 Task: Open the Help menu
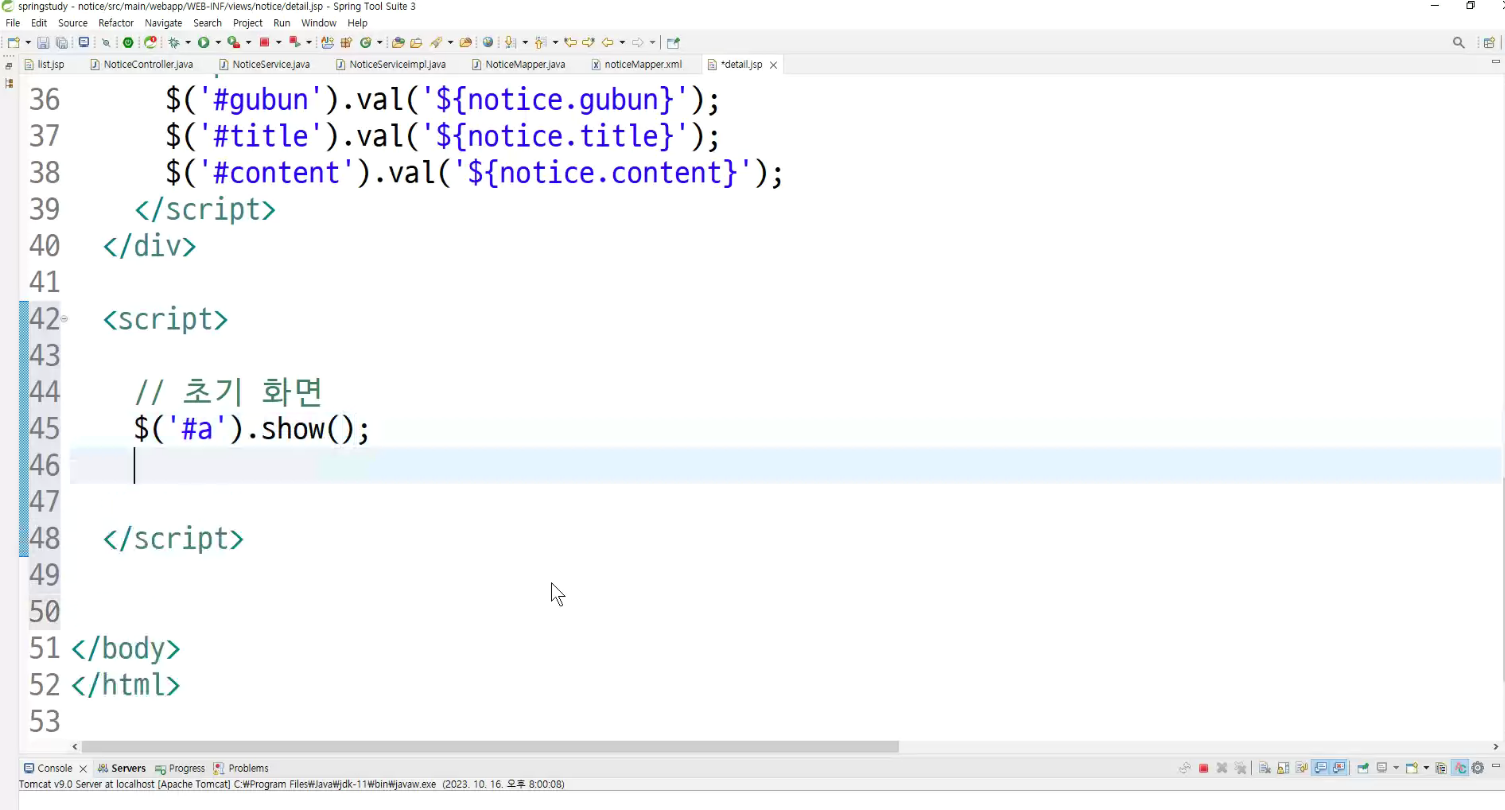(358, 23)
